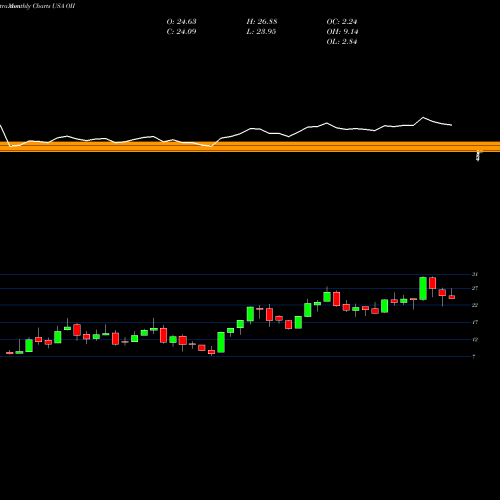Click the 'OH: 9.14' reading
This screenshot has height=500, width=500.
(342, 32)
